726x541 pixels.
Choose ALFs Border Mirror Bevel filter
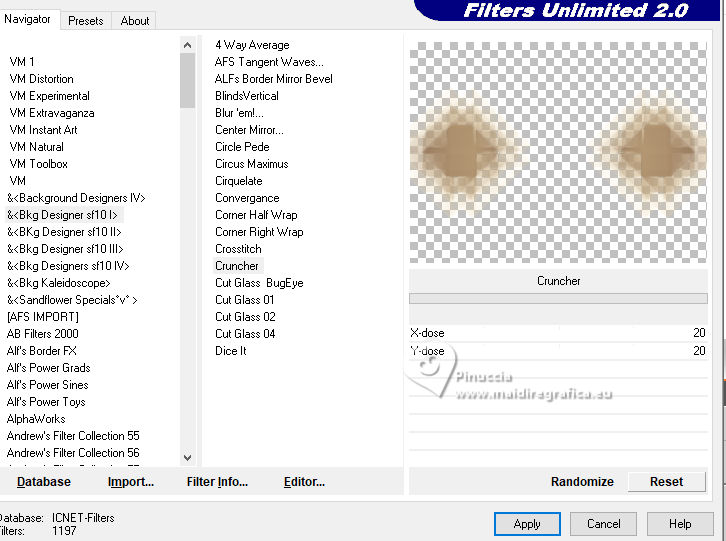(x=274, y=79)
